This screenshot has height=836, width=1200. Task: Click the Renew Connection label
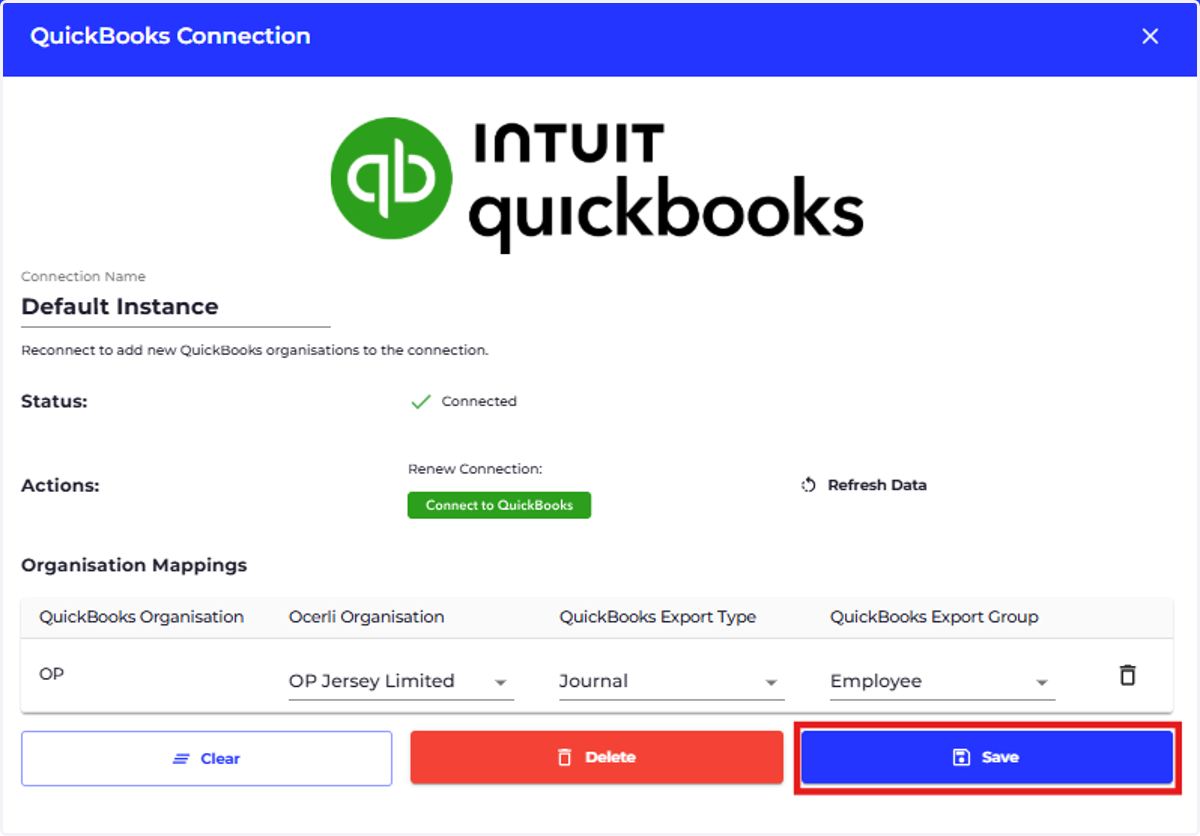(475, 469)
